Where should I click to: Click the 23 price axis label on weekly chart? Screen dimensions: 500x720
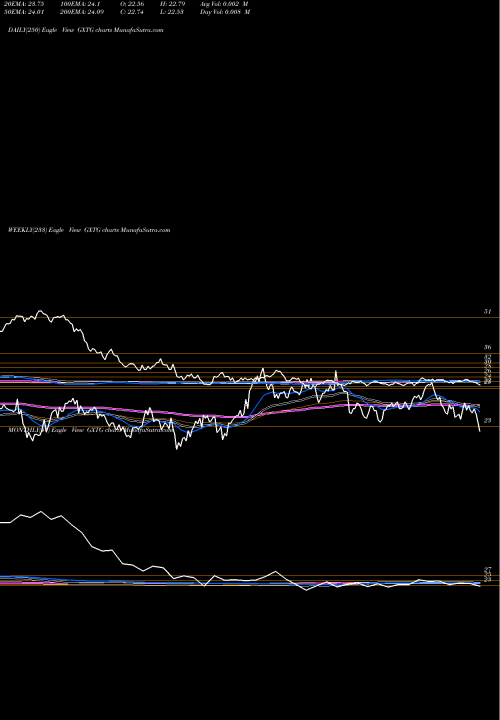pyautogui.click(x=488, y=421)
